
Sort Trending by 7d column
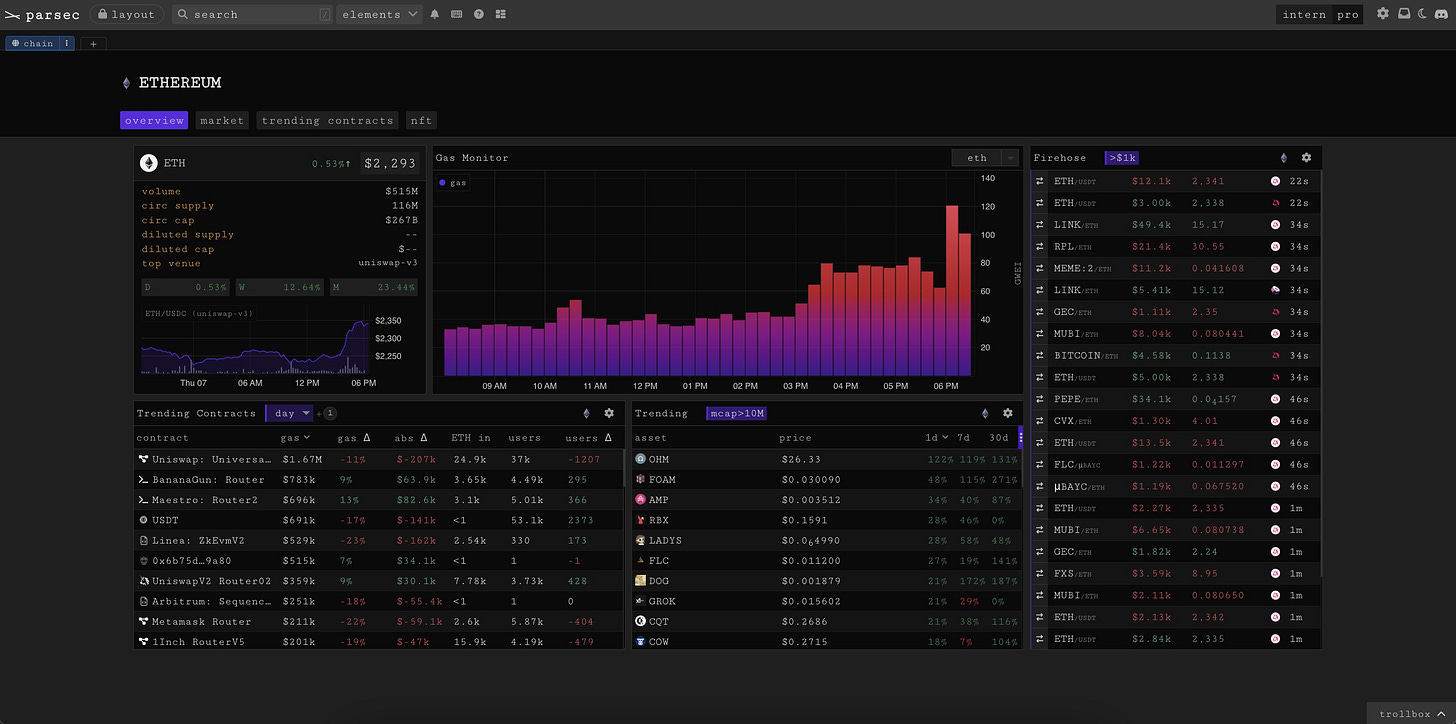pyautogui.click(x=963, y=437)
